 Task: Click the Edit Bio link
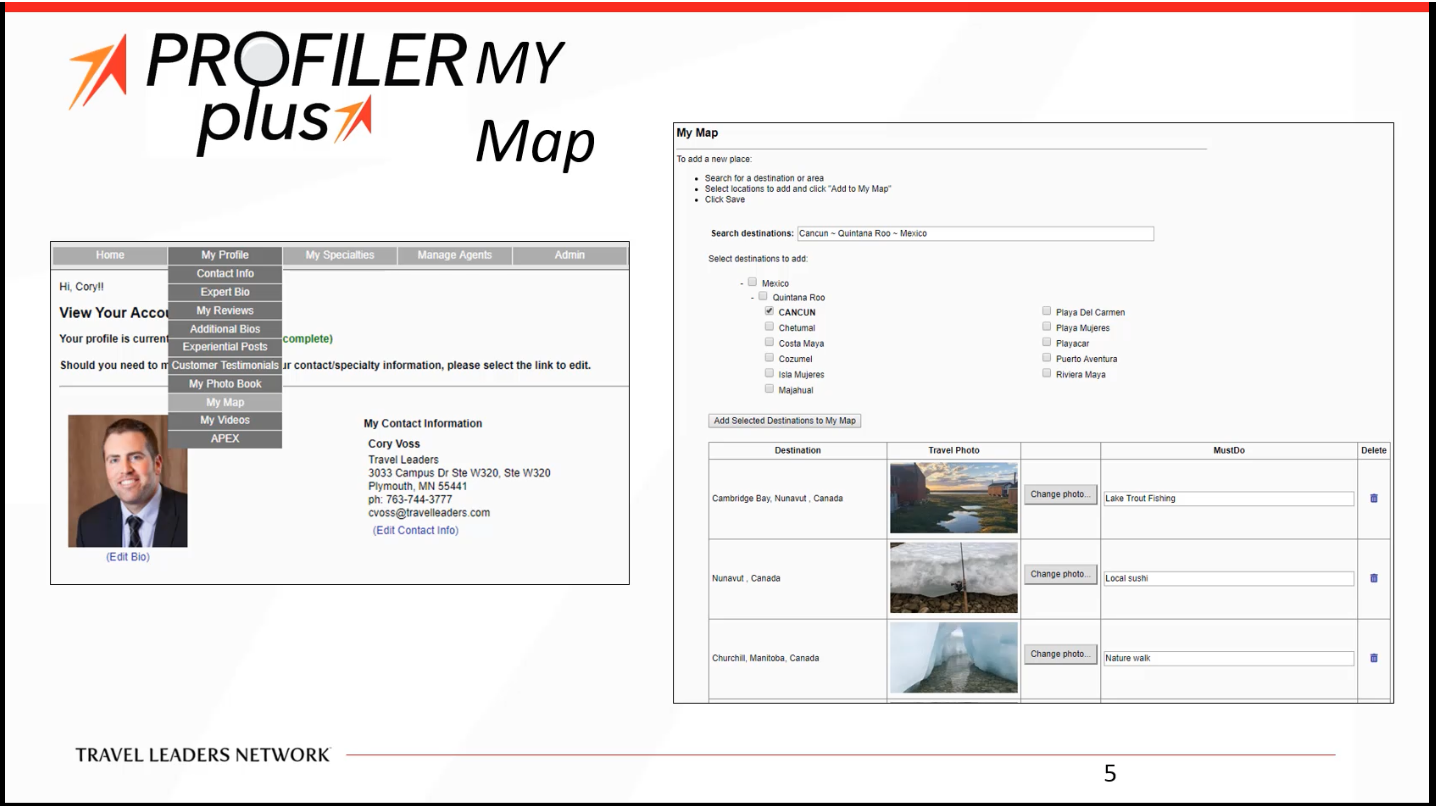(x=128, y=557)
